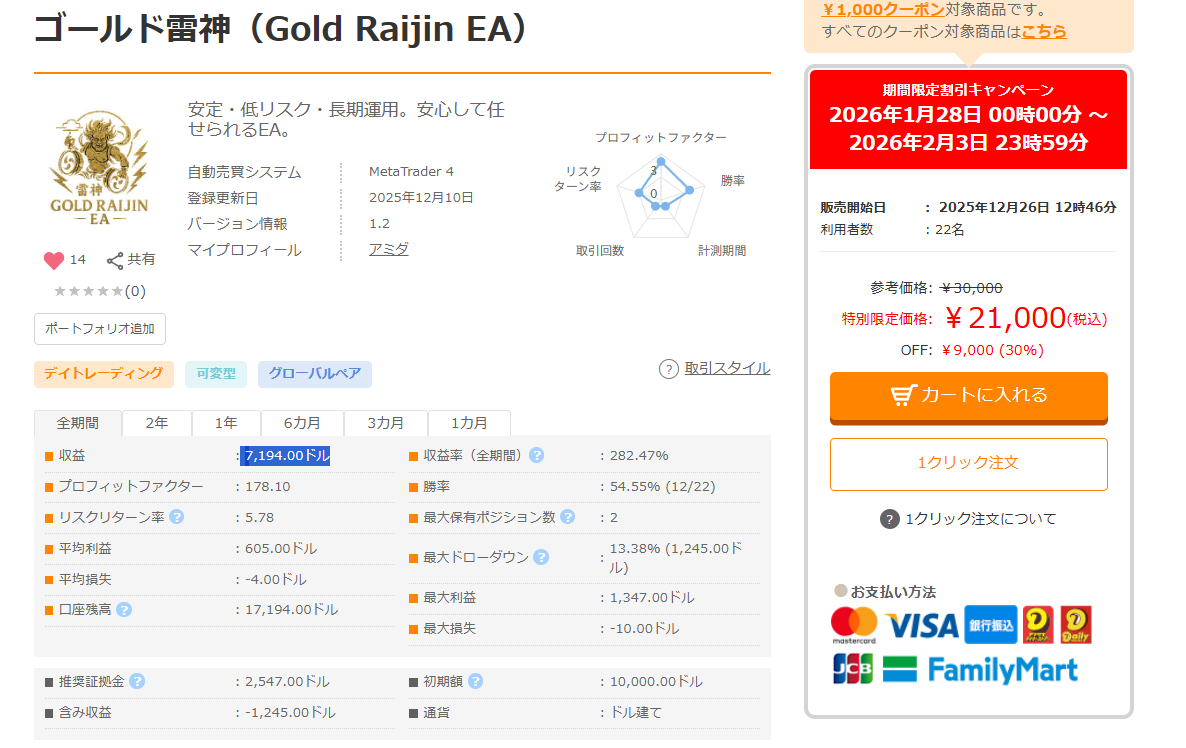Click help icon next to 口座残高
The height and width of the screenshot is (748, 1186).
coord(125,609)
